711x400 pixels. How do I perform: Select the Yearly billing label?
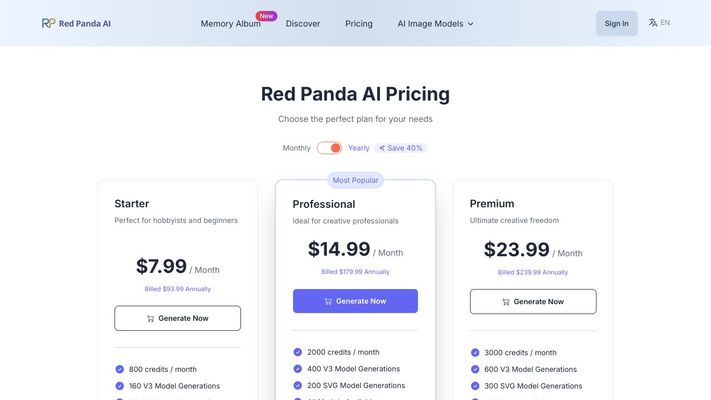pos(359,148)
